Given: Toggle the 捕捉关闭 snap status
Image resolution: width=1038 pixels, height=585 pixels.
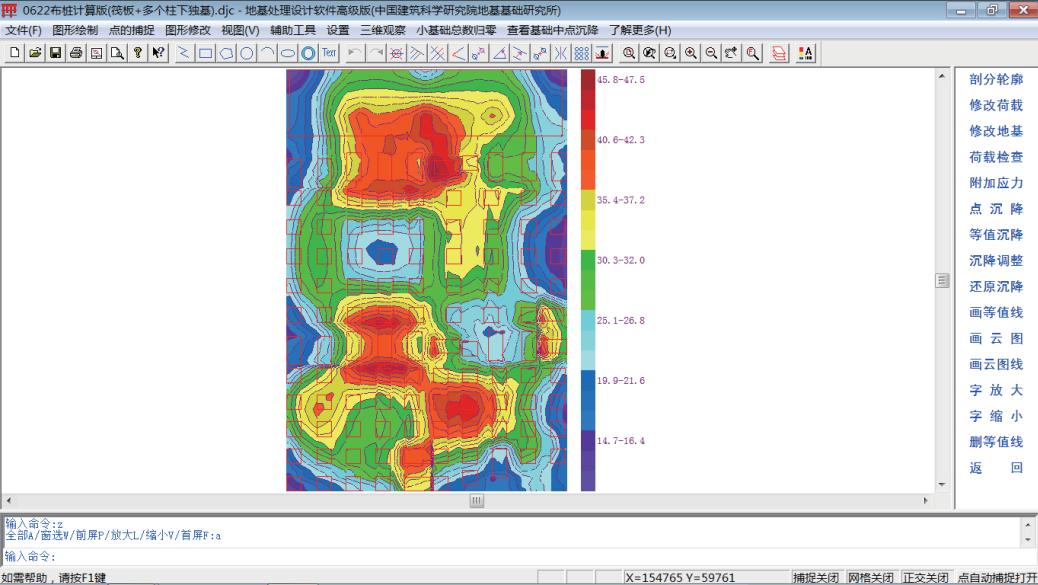Looking at the screenshot, I should tap(815, 578).
